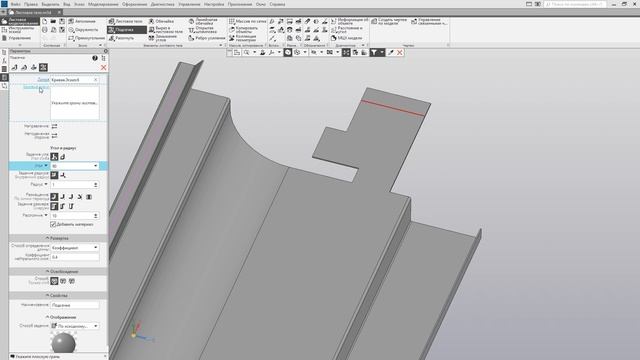Open the Справка menu
Viewport: 640px width, 360px height.
pos(278,4)
